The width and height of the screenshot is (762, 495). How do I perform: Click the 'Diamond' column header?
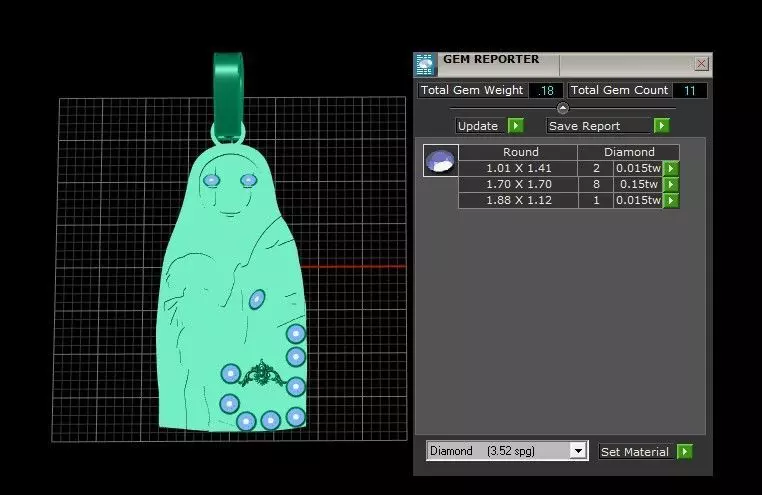coord(629,152)
